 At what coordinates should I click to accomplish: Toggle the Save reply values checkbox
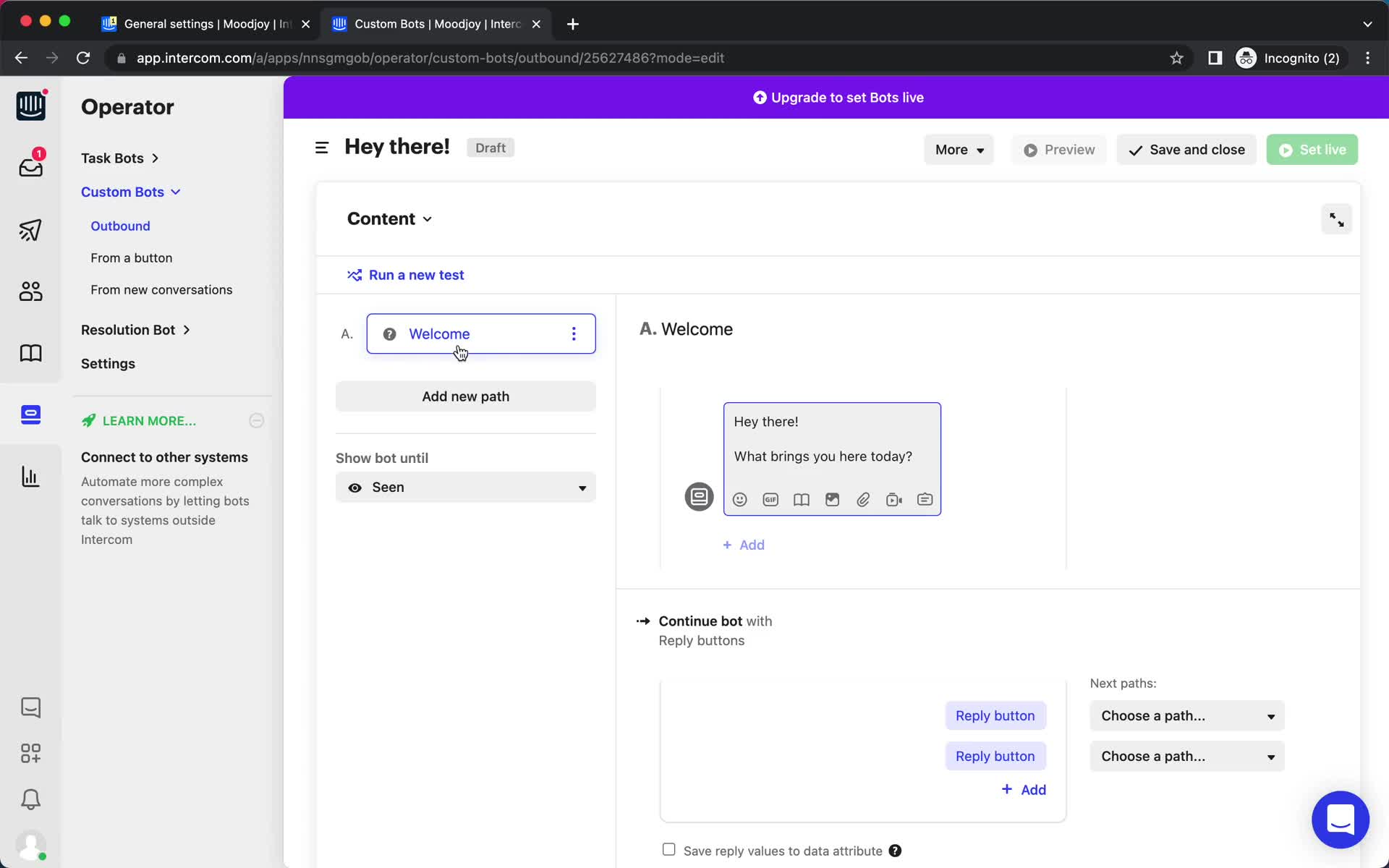point(669,850)
